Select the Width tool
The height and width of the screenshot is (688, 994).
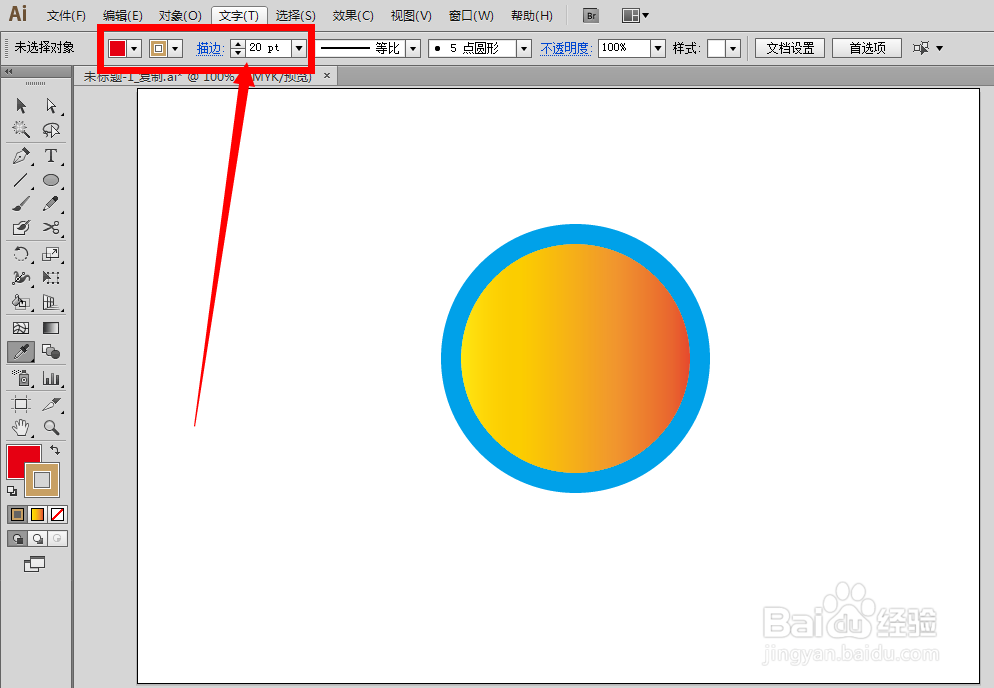(21, 278)
